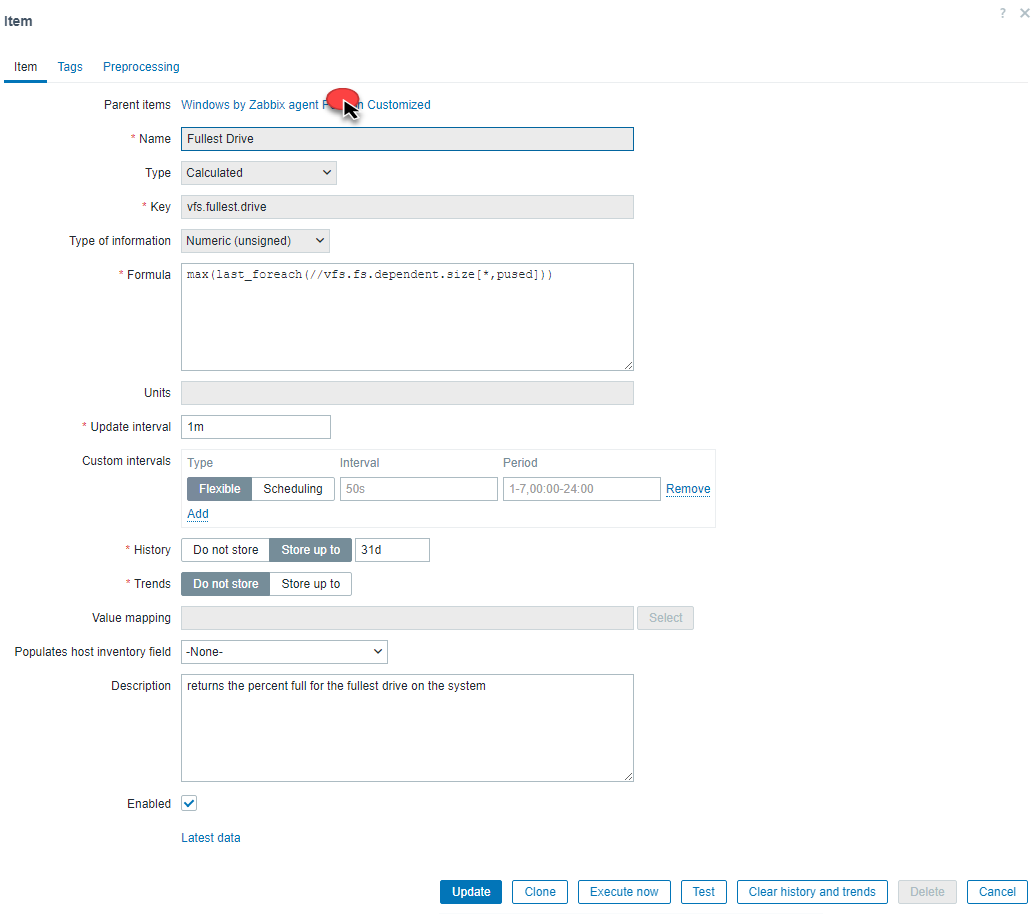The width and height of the screenshot is (1033, 914).
Task: Switch custom interval to Scheduling
Action: [x=292, y=488]
